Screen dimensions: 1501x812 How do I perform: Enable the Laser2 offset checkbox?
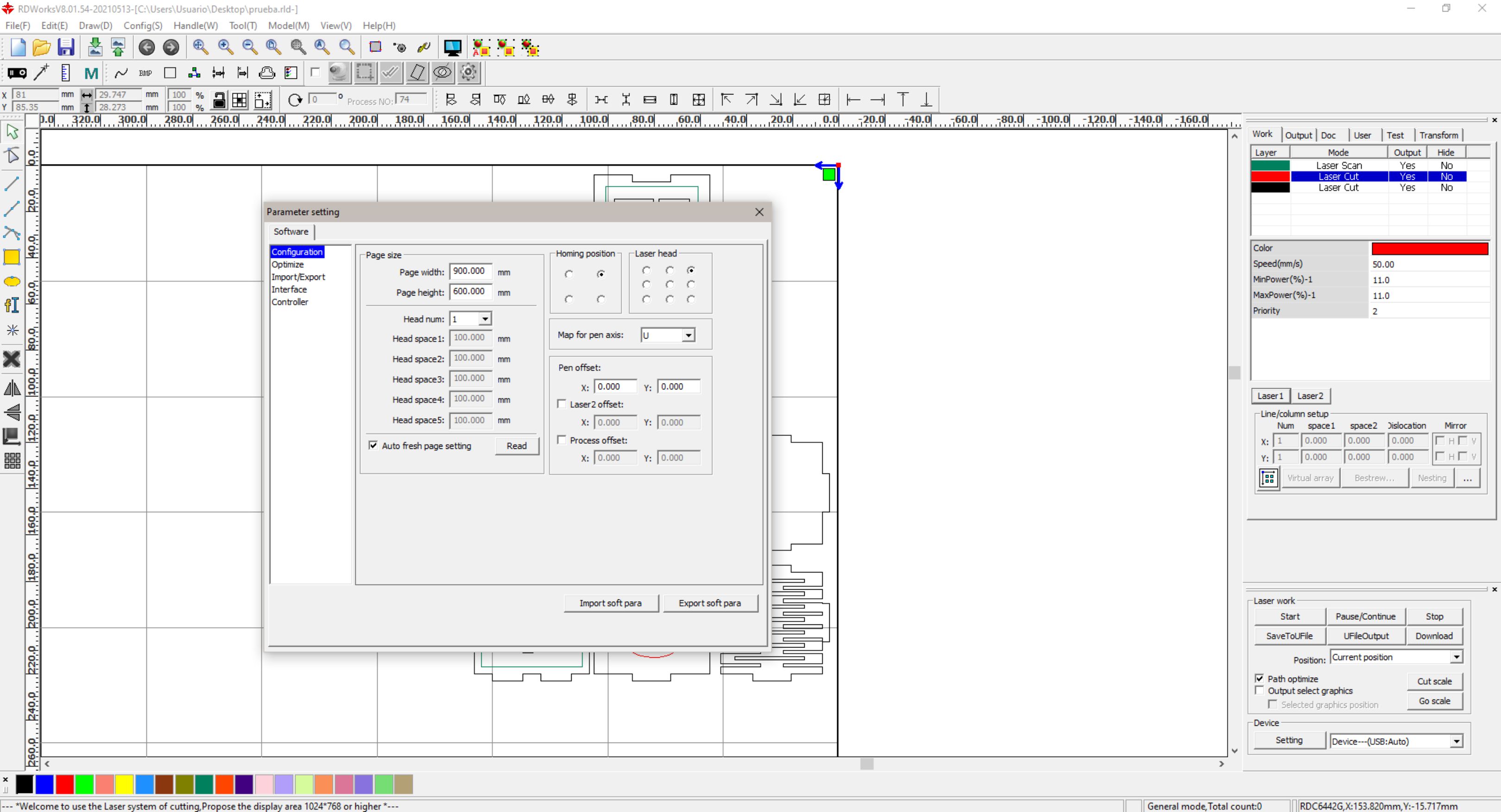[561, 403]
